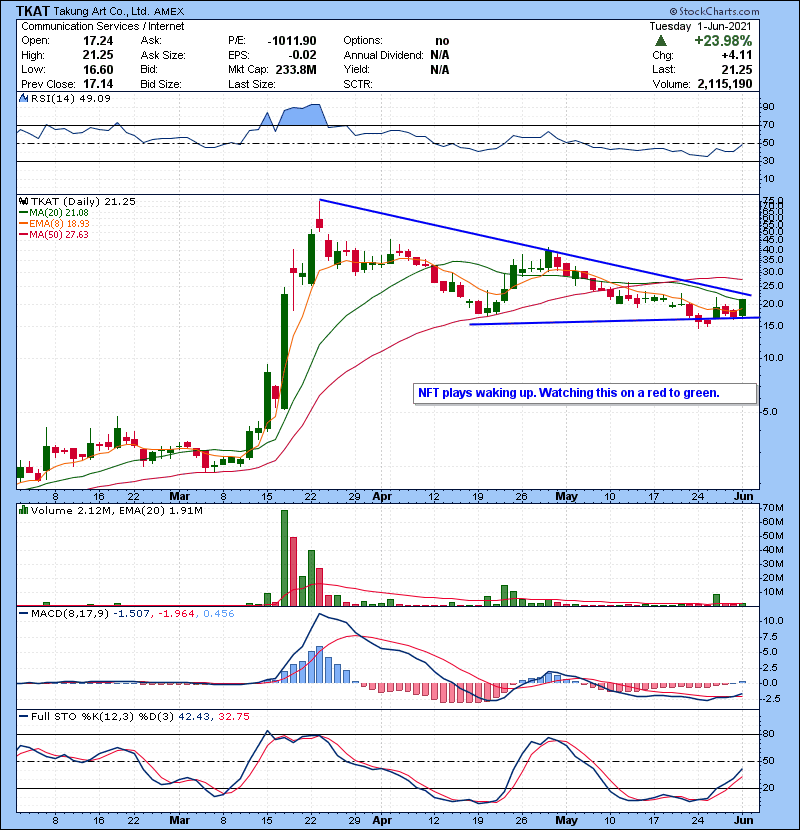Screen dimensions: 800x830
Task: Click the Communication Services / Internet sector label
Action: (x=103, y=26)
